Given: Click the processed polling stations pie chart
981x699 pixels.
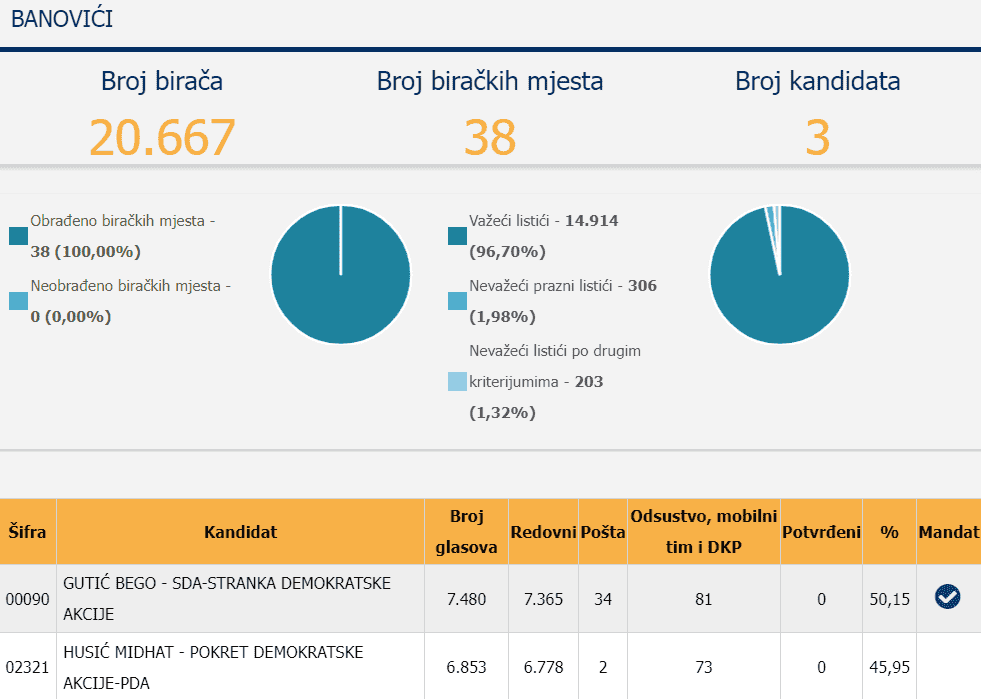Looking at the screenshot, I should pyautogui.click(x=341, y=274).
